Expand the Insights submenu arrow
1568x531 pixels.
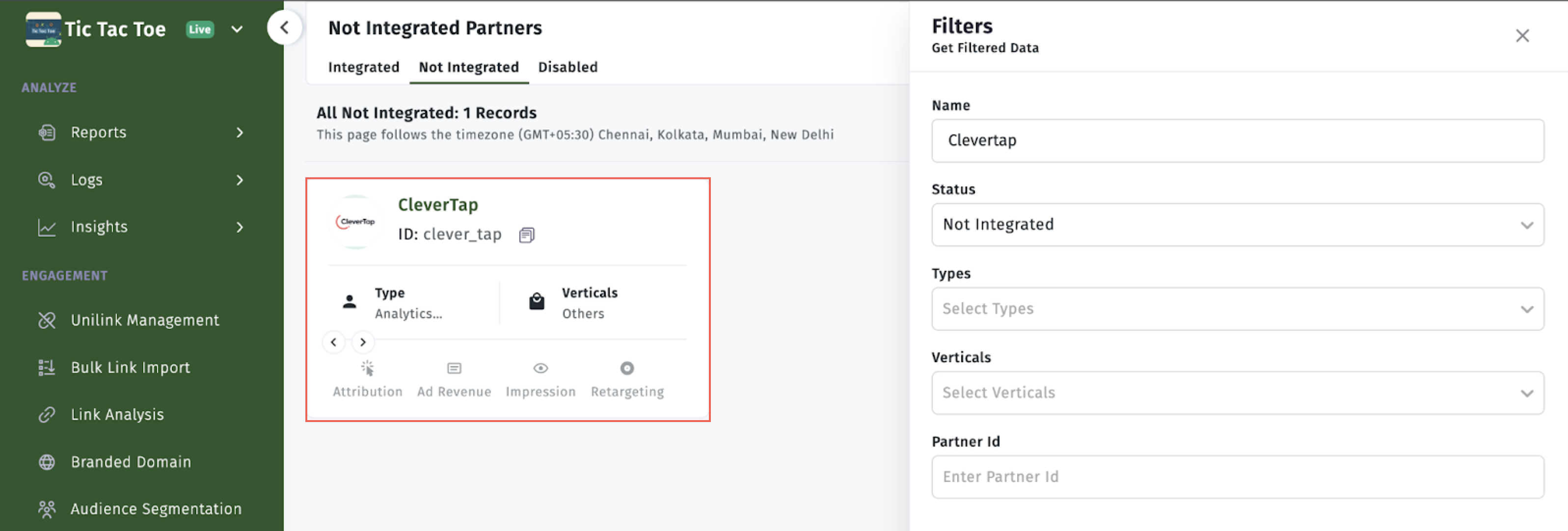click(x=240, y=227)
